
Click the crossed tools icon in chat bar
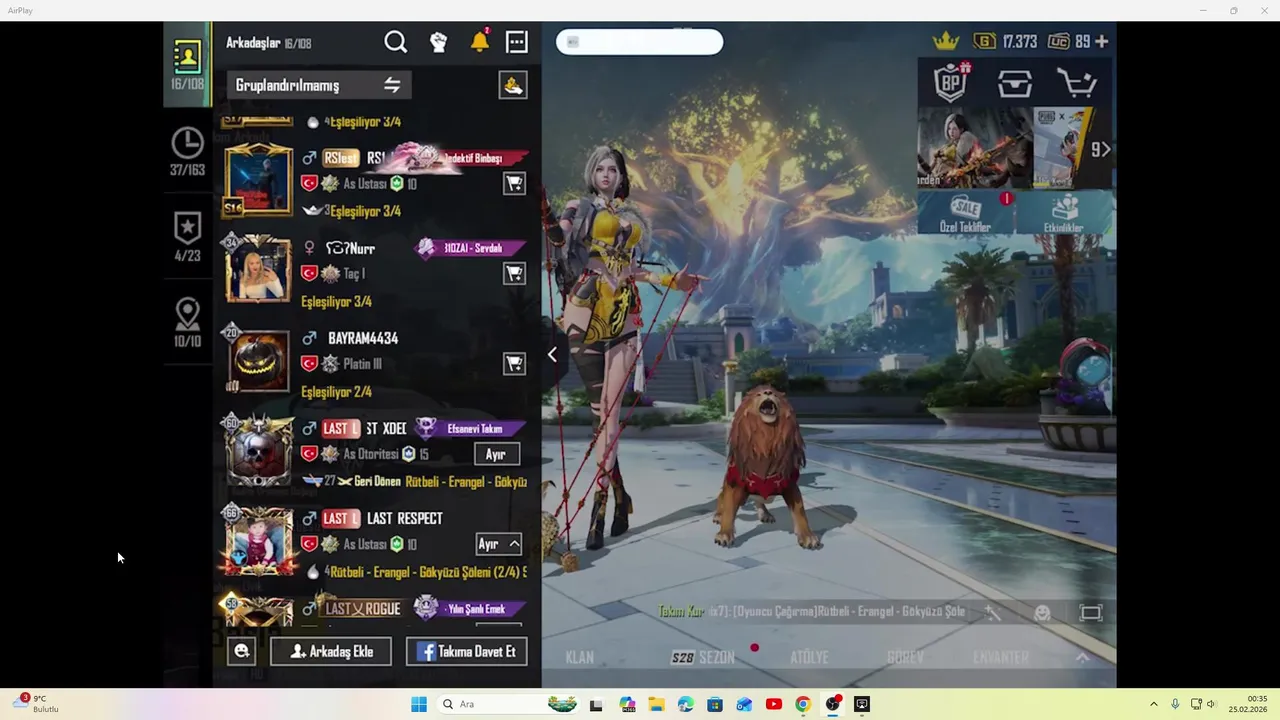tap(992, 613)
